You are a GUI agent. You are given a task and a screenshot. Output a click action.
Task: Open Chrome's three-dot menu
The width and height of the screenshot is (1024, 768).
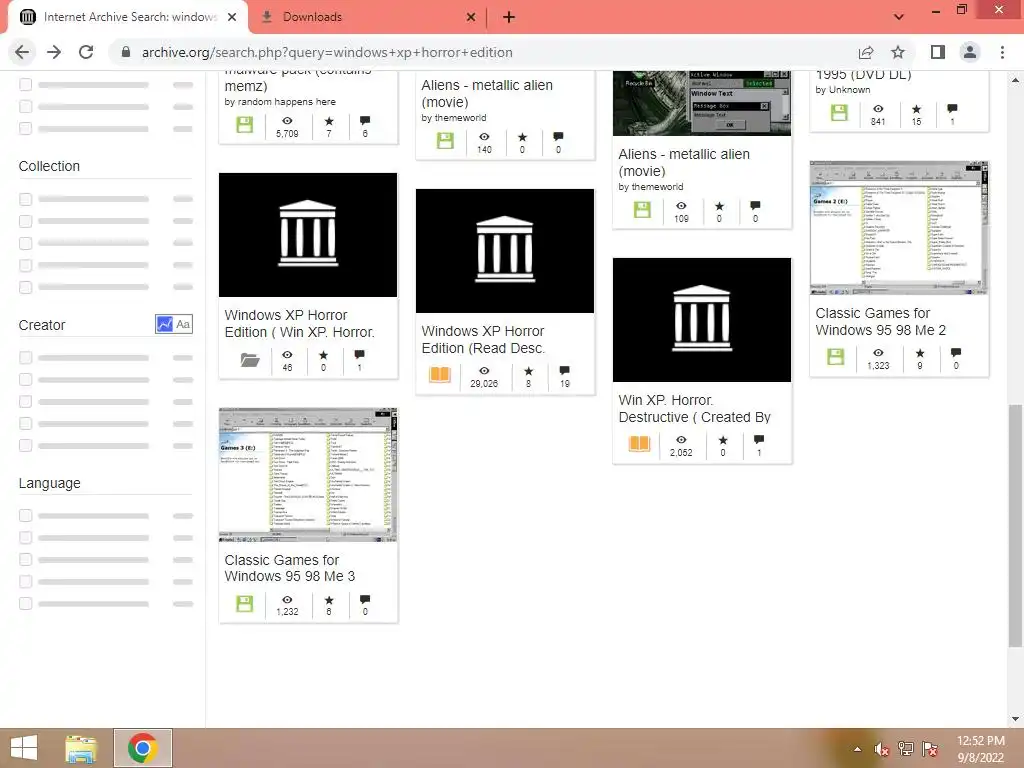click(1002, 52)
